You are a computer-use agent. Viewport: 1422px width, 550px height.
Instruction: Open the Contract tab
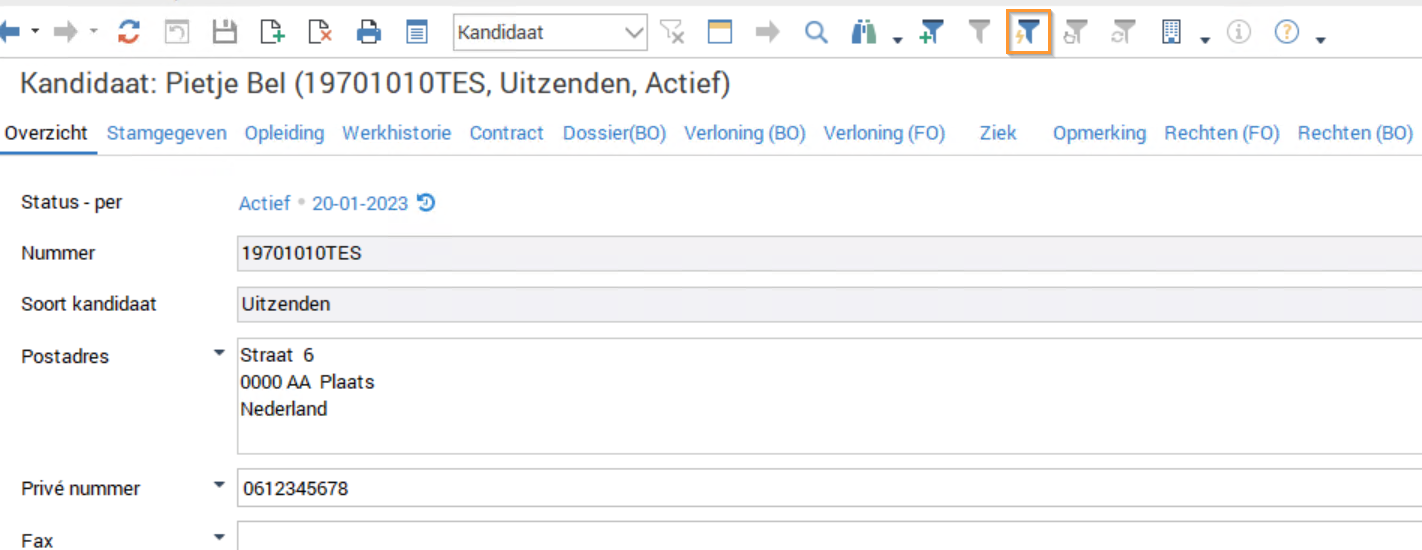click(506, 133)
